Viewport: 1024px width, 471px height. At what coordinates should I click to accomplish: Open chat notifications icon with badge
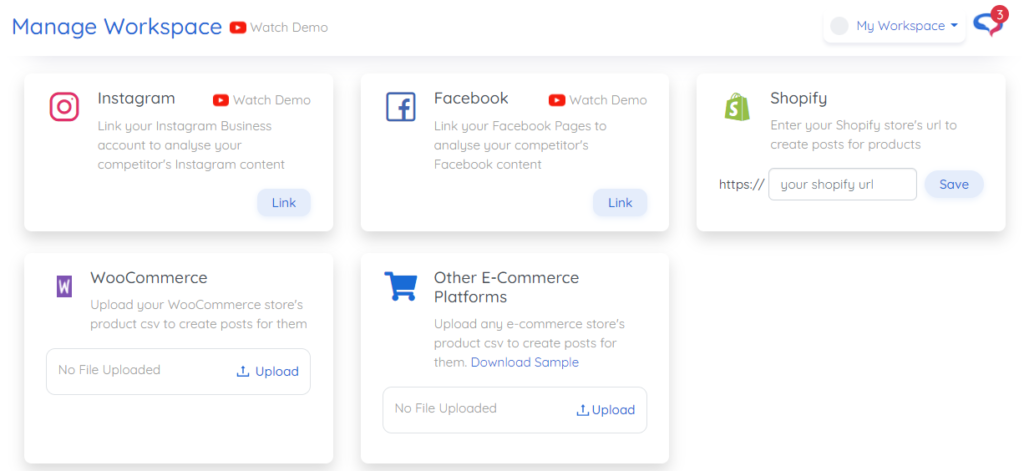987,24
